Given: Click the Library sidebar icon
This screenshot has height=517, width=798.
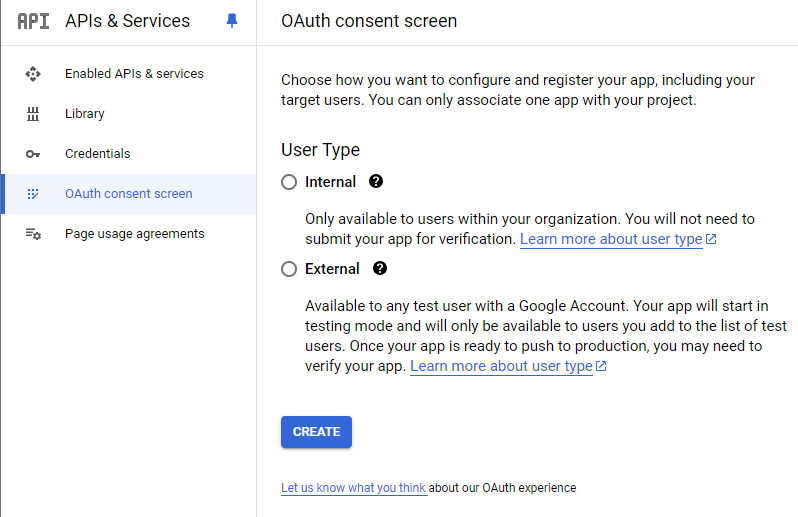Looking at the screenshot, I should click(x=33, y=114).
